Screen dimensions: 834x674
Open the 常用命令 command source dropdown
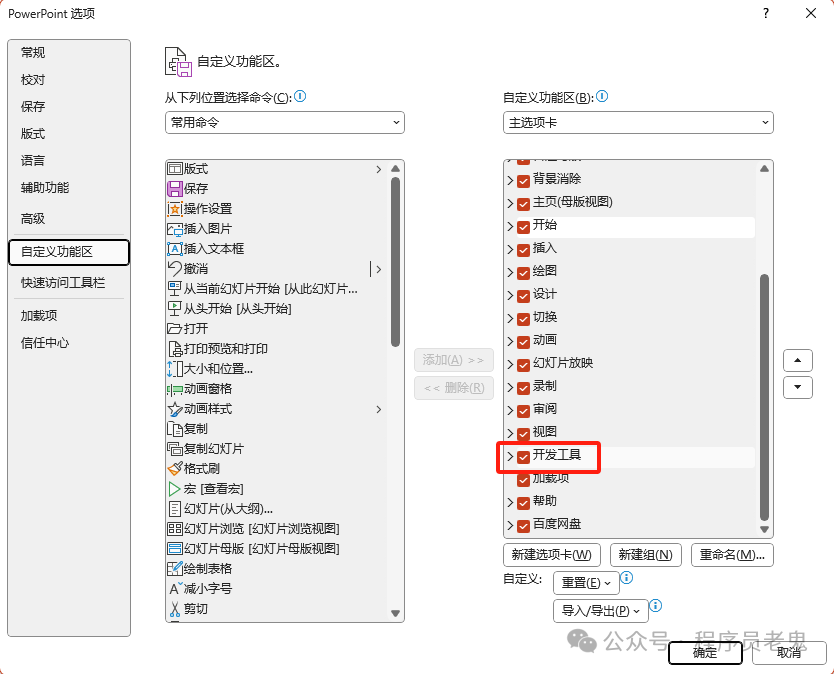pos(285,122)
